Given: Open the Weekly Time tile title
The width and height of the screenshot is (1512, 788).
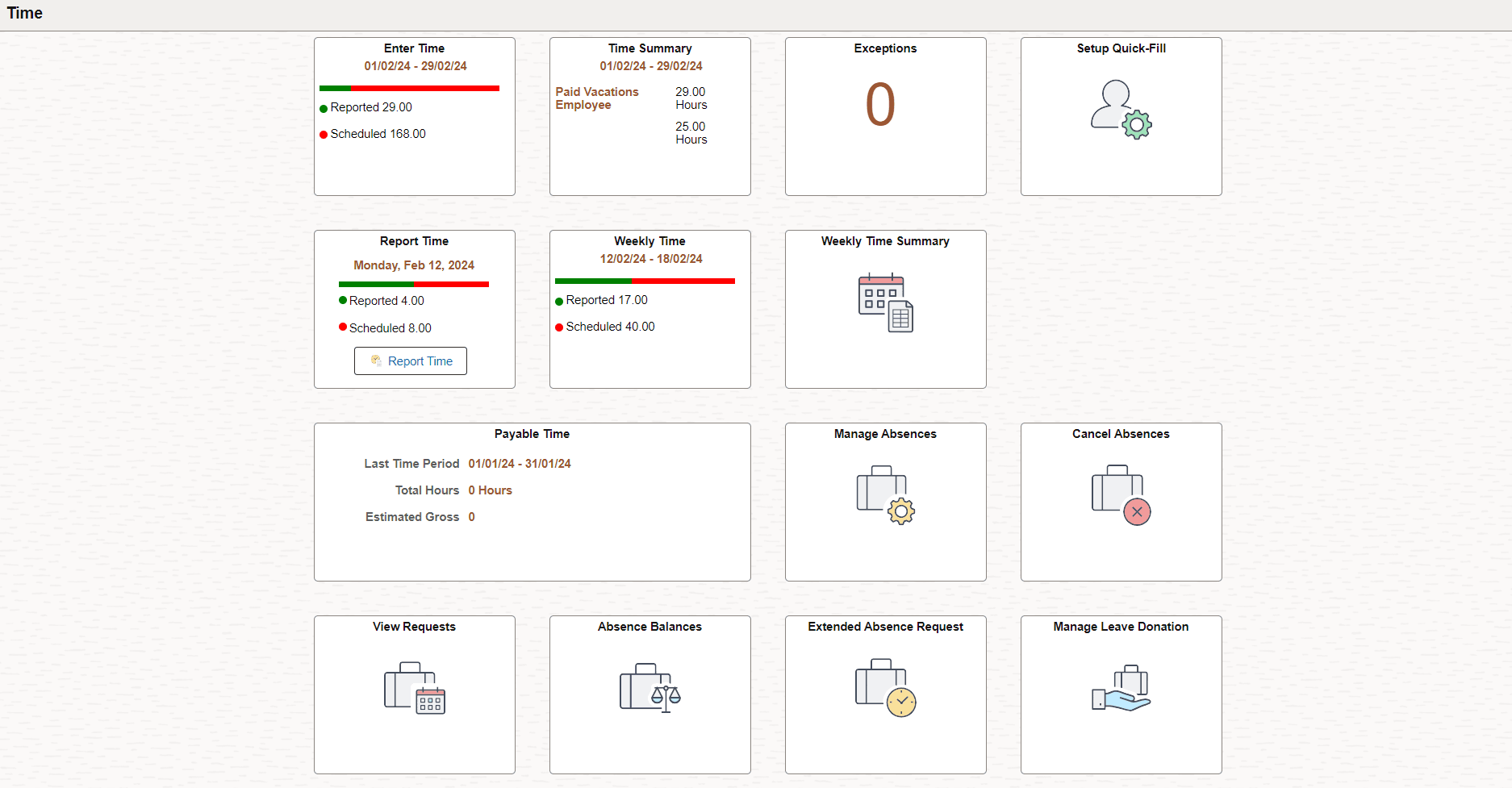Looking at the screenshot, I should pos(649,241).
